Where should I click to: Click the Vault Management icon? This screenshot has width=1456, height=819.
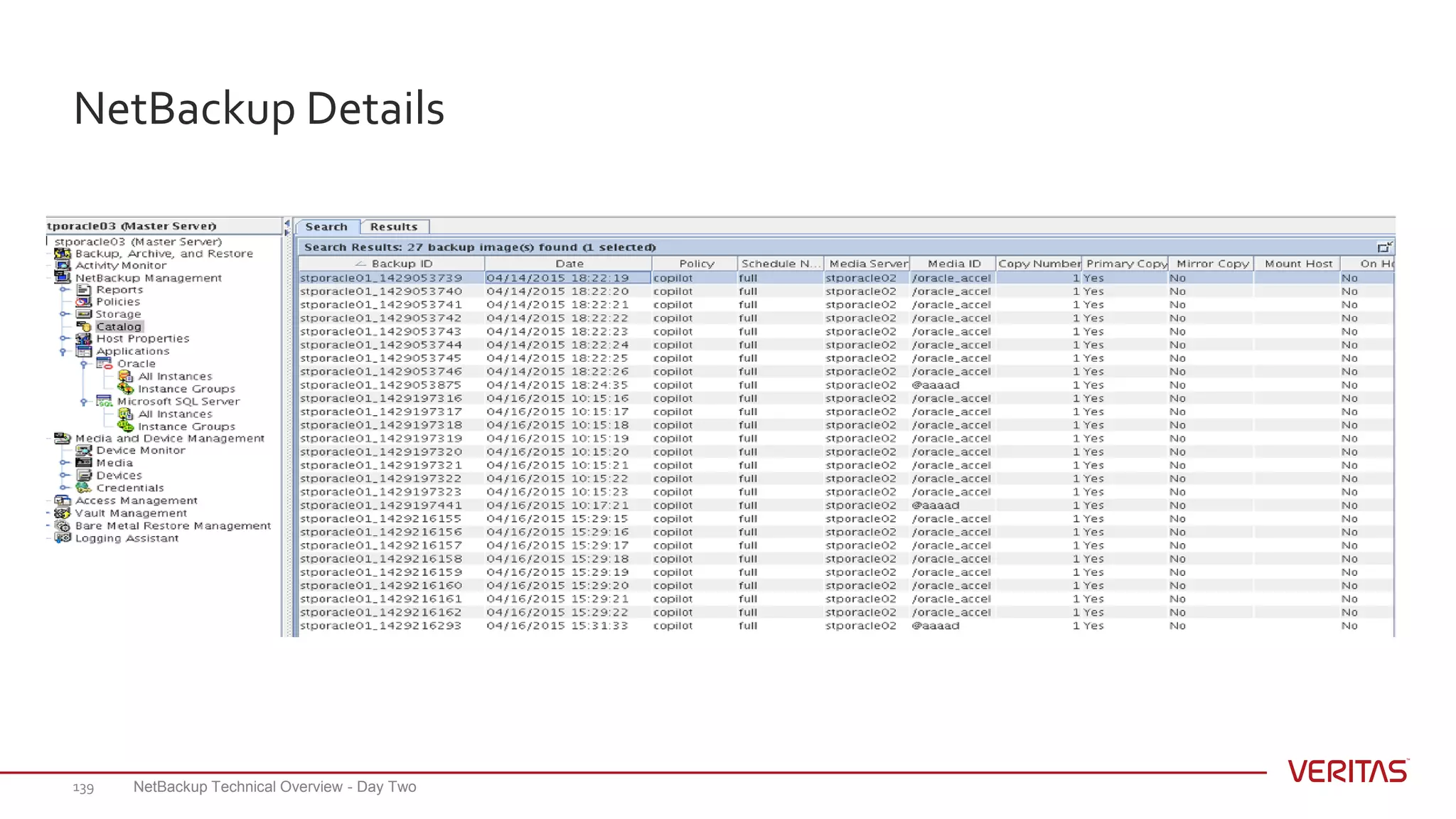click(63, 513)
